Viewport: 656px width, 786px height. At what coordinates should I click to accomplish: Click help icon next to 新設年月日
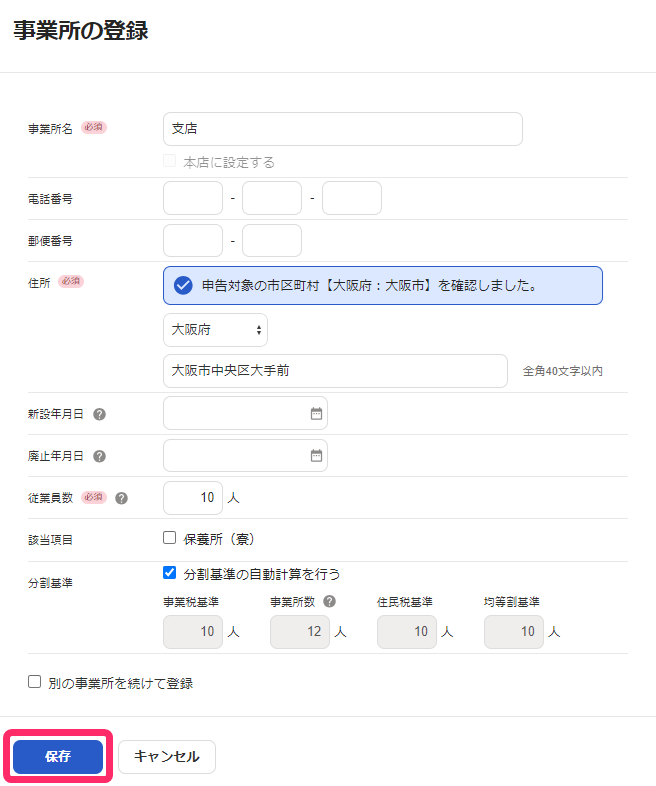[99, 414]
